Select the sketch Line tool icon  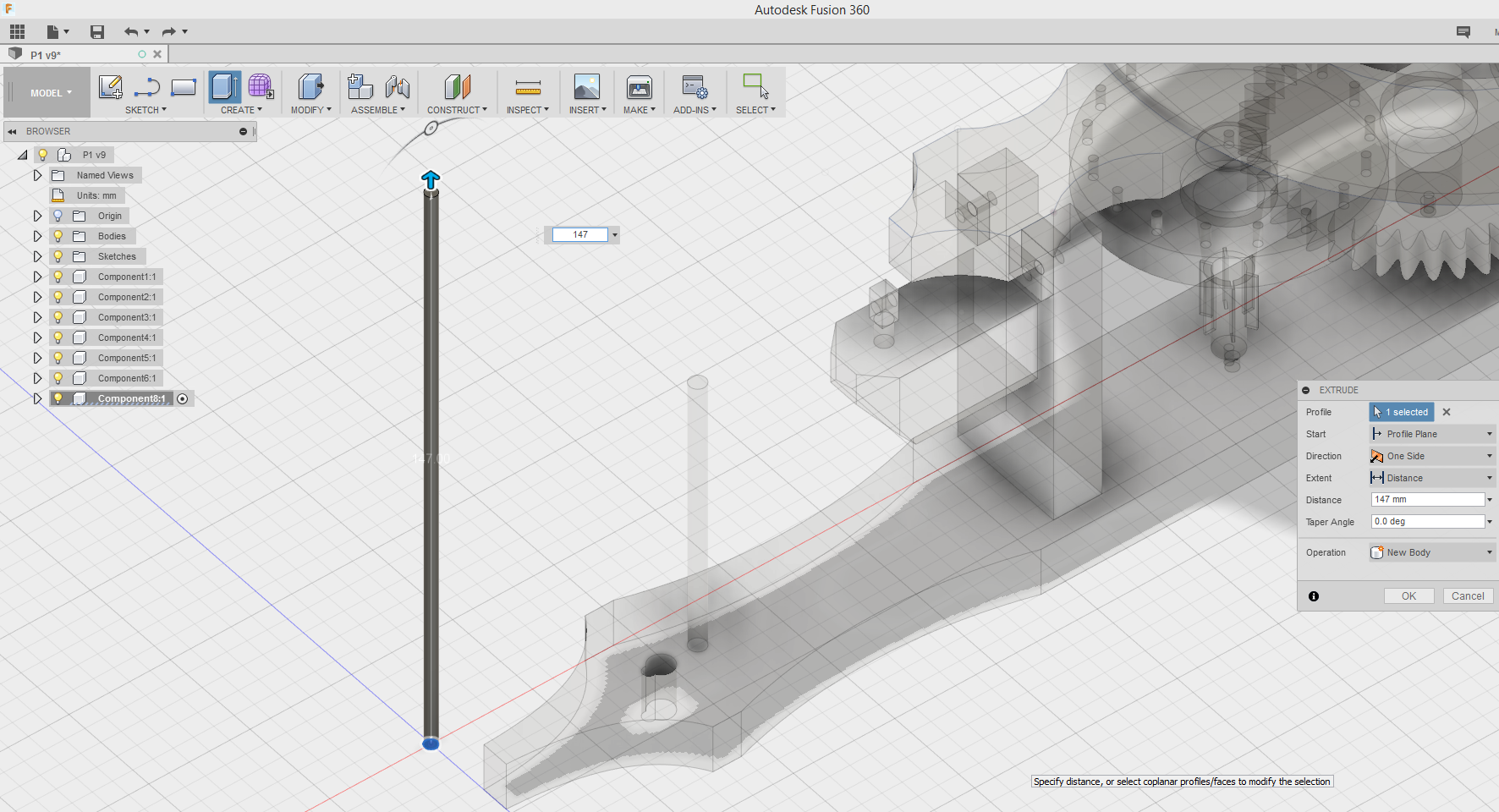point(147,87)
